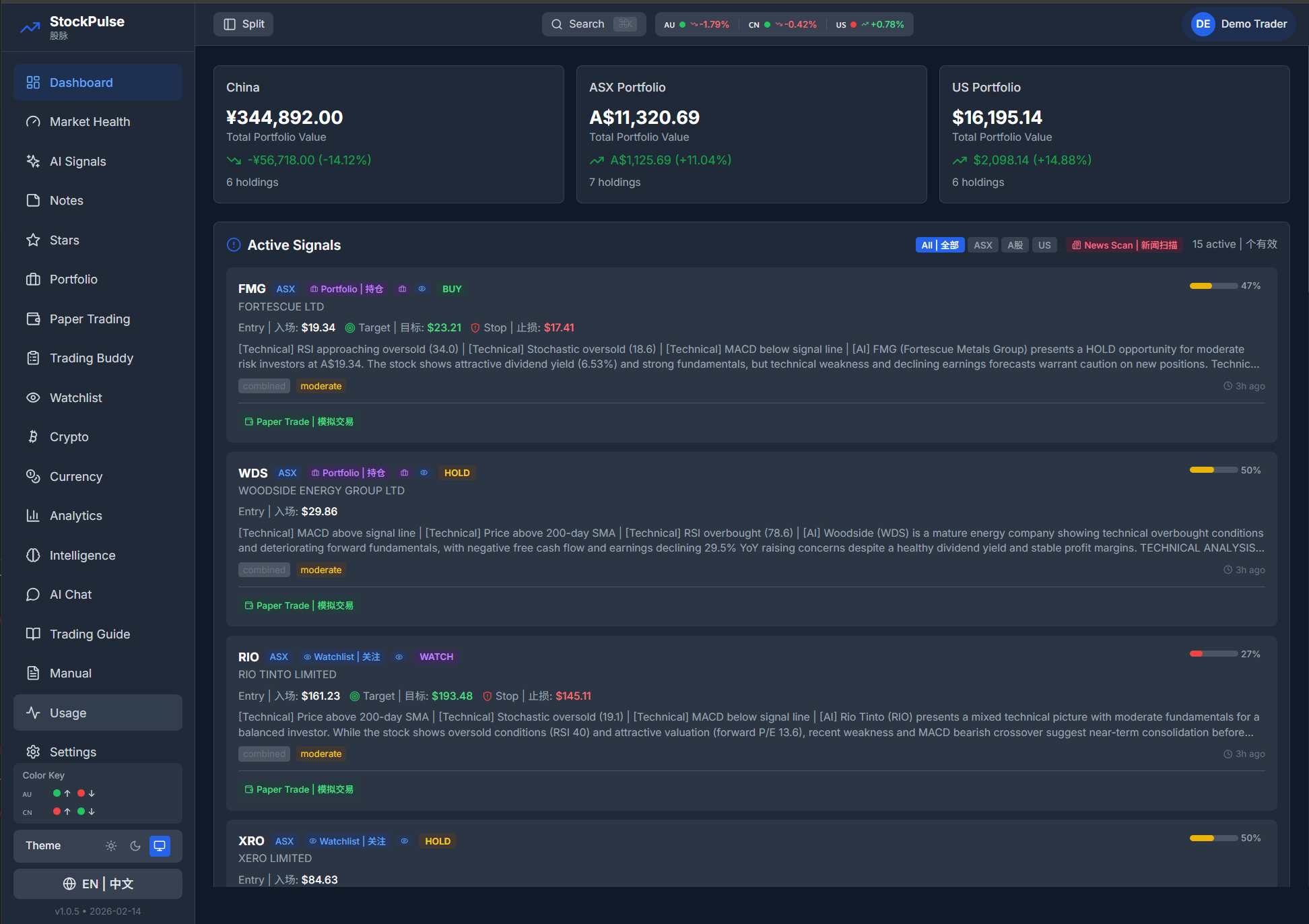Filter Active Signals by US market
Image resolution: width=1309 pixels, height=924 pixels.
pos(1044,244)
